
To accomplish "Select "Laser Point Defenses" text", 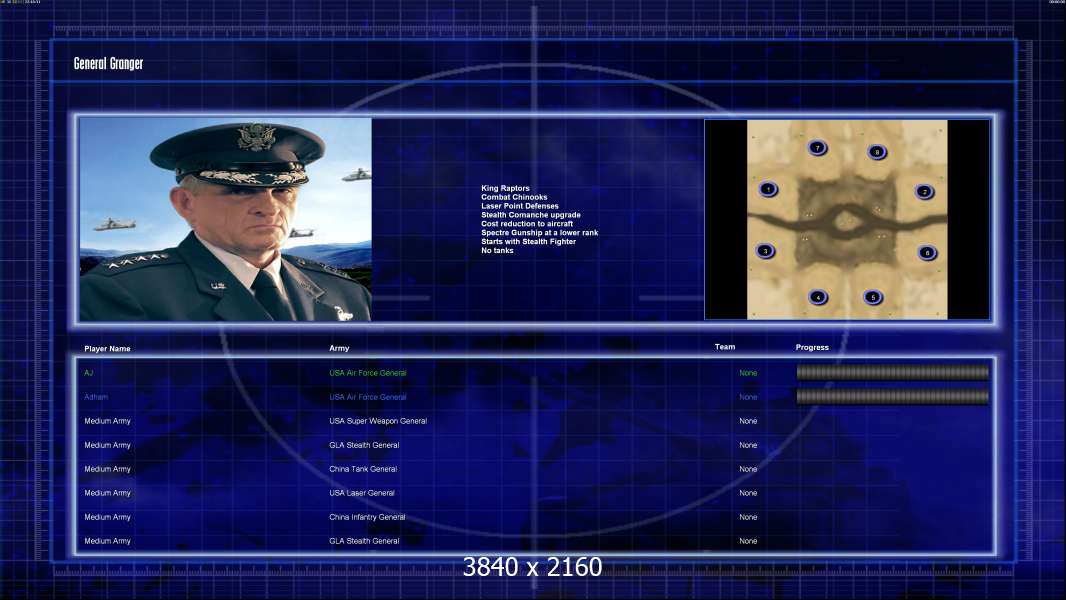I will [520, 206].
